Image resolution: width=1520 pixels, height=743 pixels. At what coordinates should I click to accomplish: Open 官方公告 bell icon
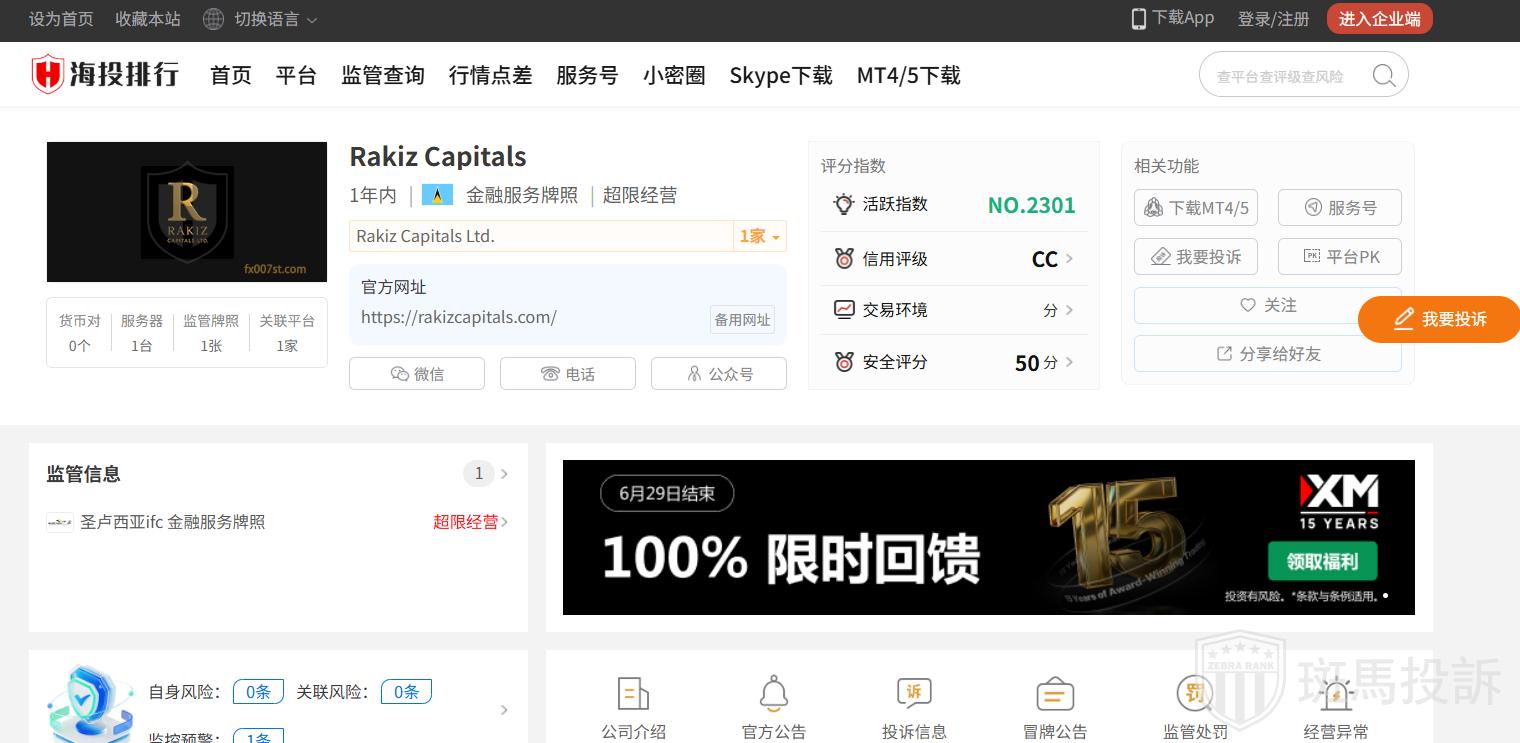tap(773, 693)
